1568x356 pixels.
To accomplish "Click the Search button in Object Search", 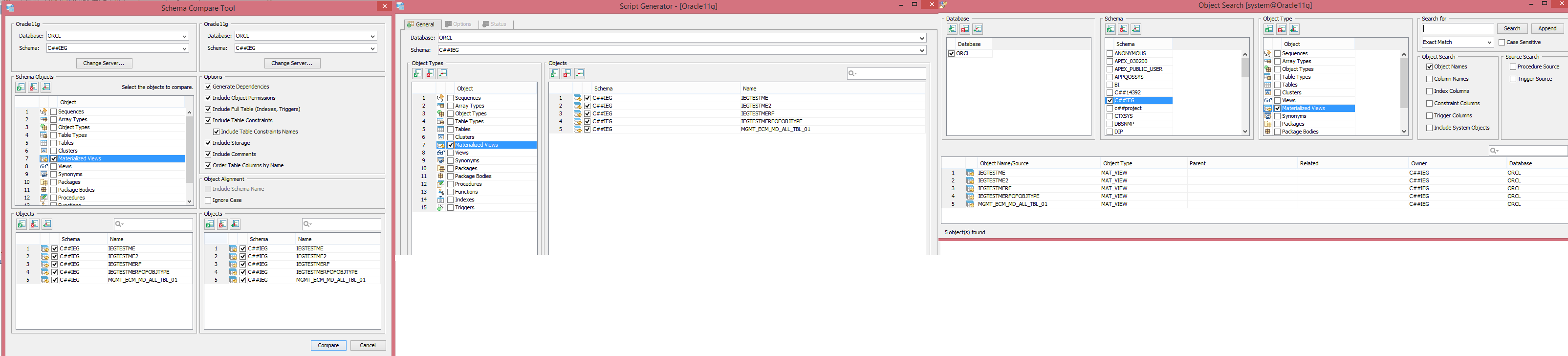I will point(1512,28).
